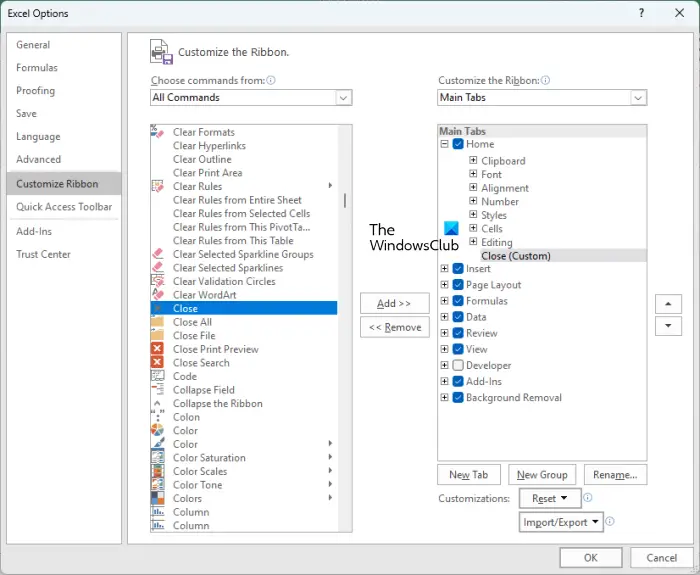Uncheck the Home tab checkbox

[x=458, y=144]
